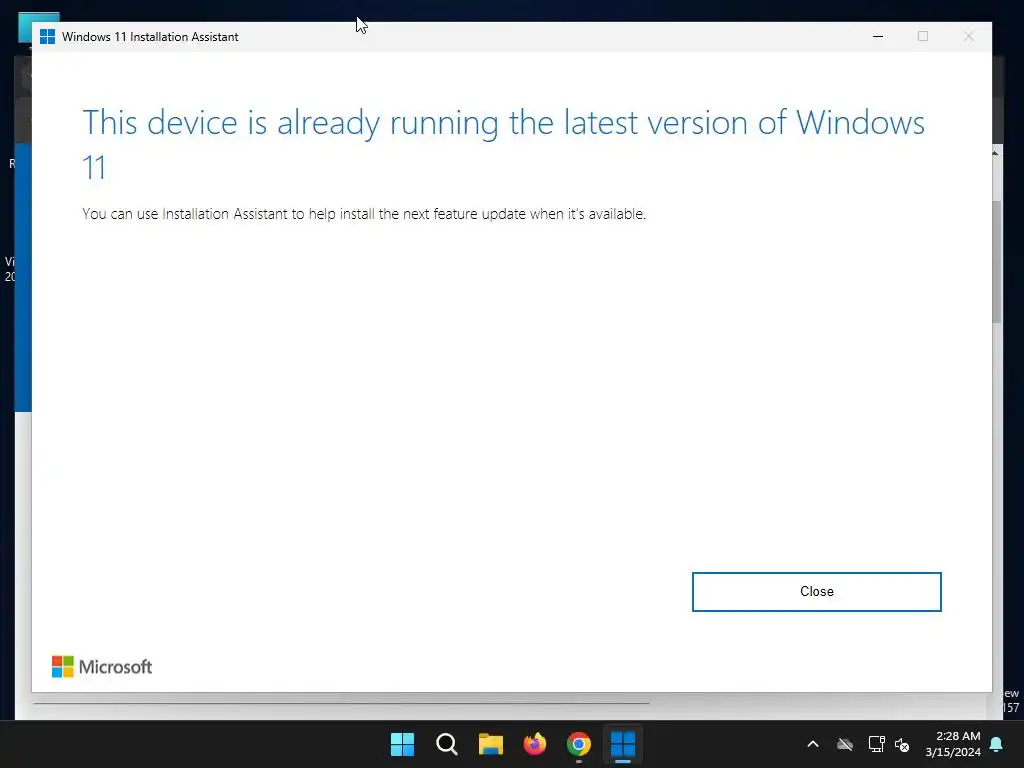The height and width of the screenshot is (768, 1024).
Task: Minimize the Windows 11 Installation Assistant window
Action: (x=878, y=37)
